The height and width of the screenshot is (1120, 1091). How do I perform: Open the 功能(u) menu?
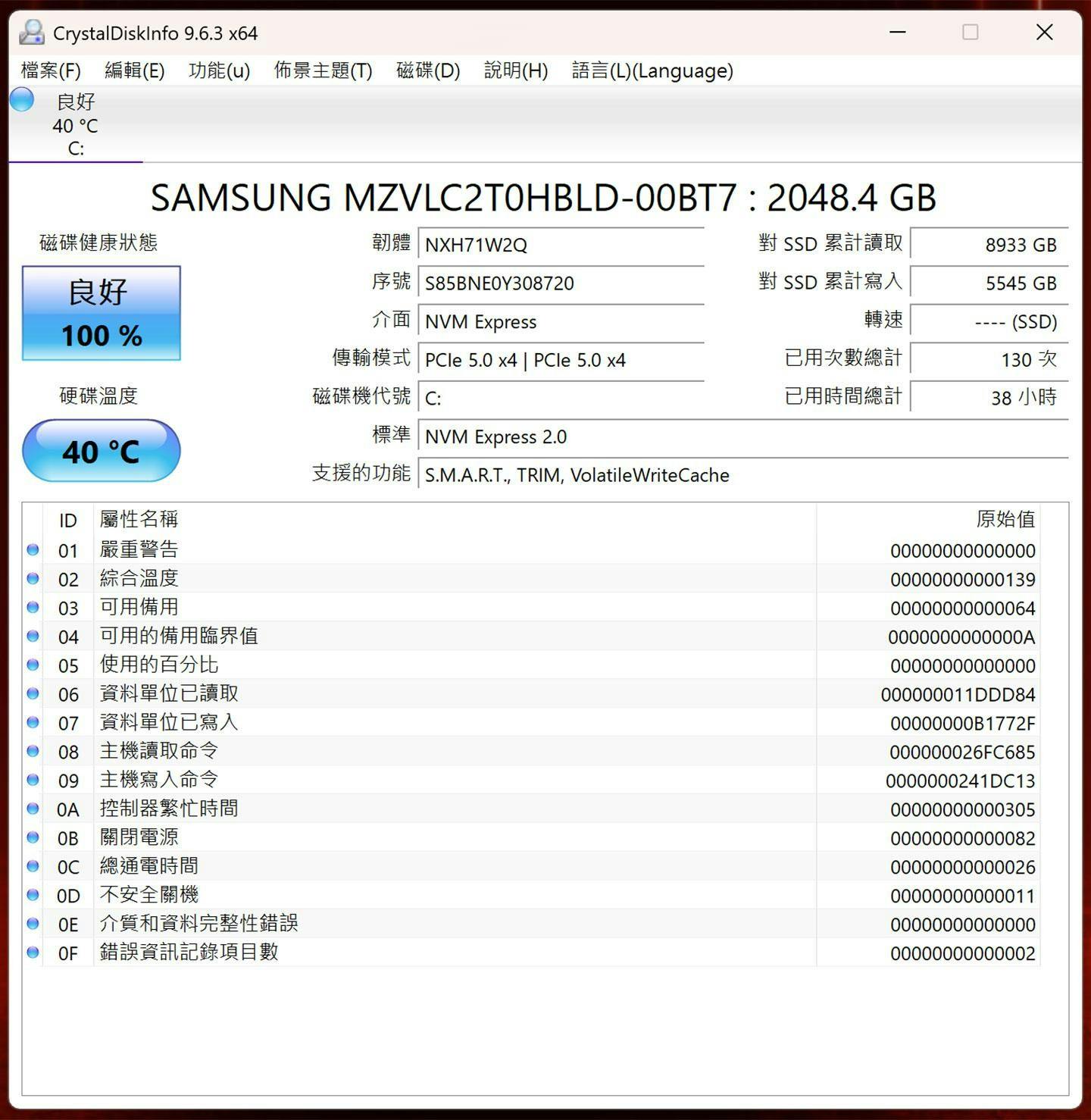pos(219,70)
